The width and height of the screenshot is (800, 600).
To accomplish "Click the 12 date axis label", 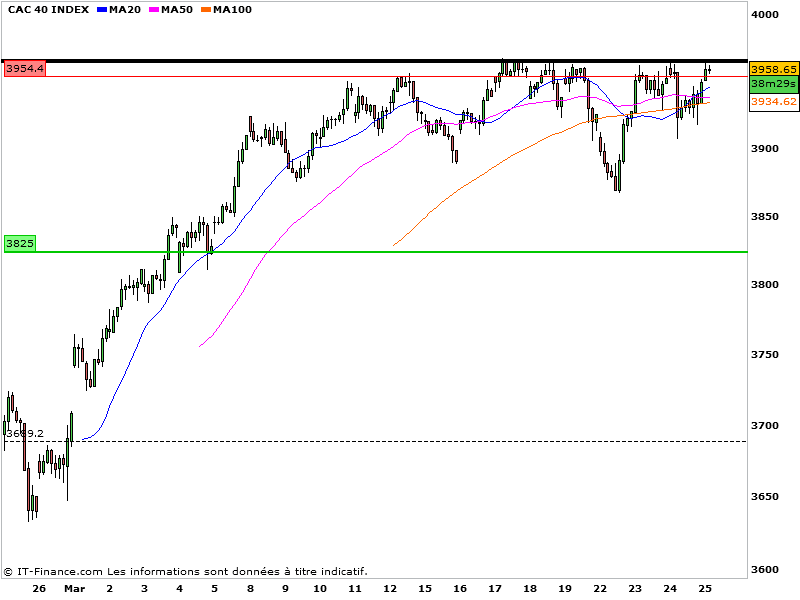I will point(390,589).
